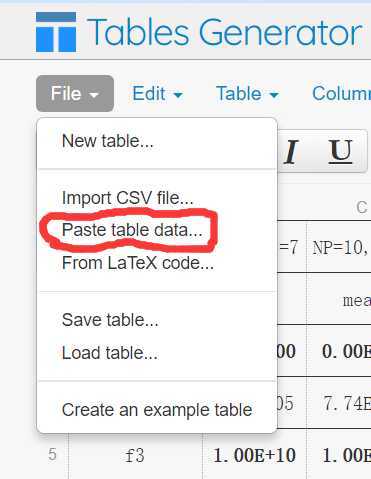This screenshot has width=371, height=479.
Task: Collapse the File dropdown menu
Action: coord(75,93)
